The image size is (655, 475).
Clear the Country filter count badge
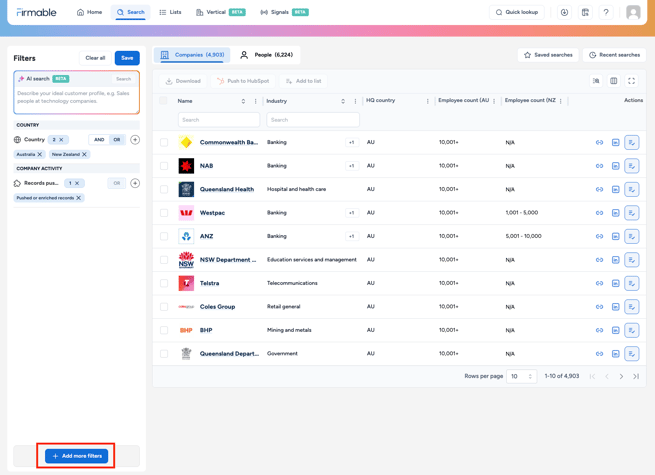point(61,140)
